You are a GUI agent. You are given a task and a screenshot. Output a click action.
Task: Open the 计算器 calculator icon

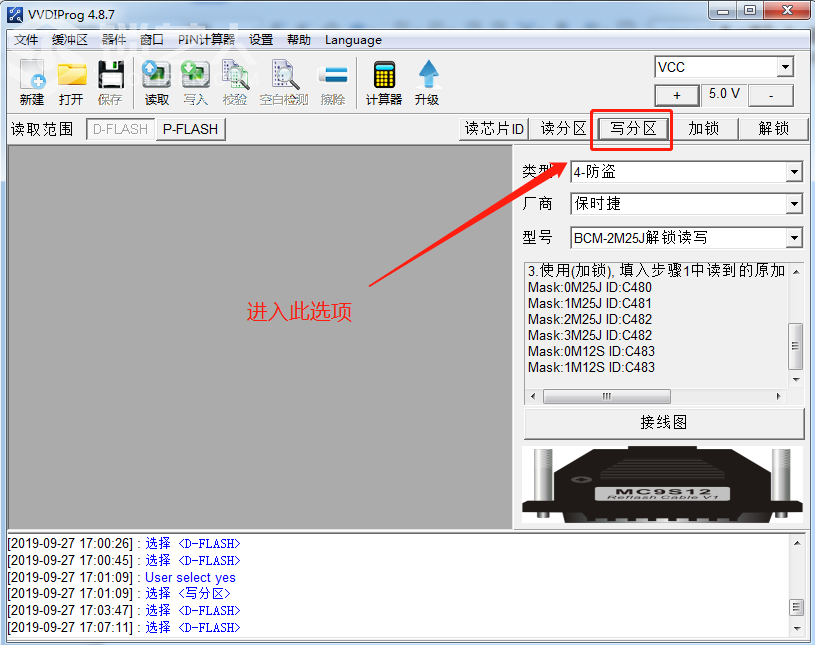(384, 82)
